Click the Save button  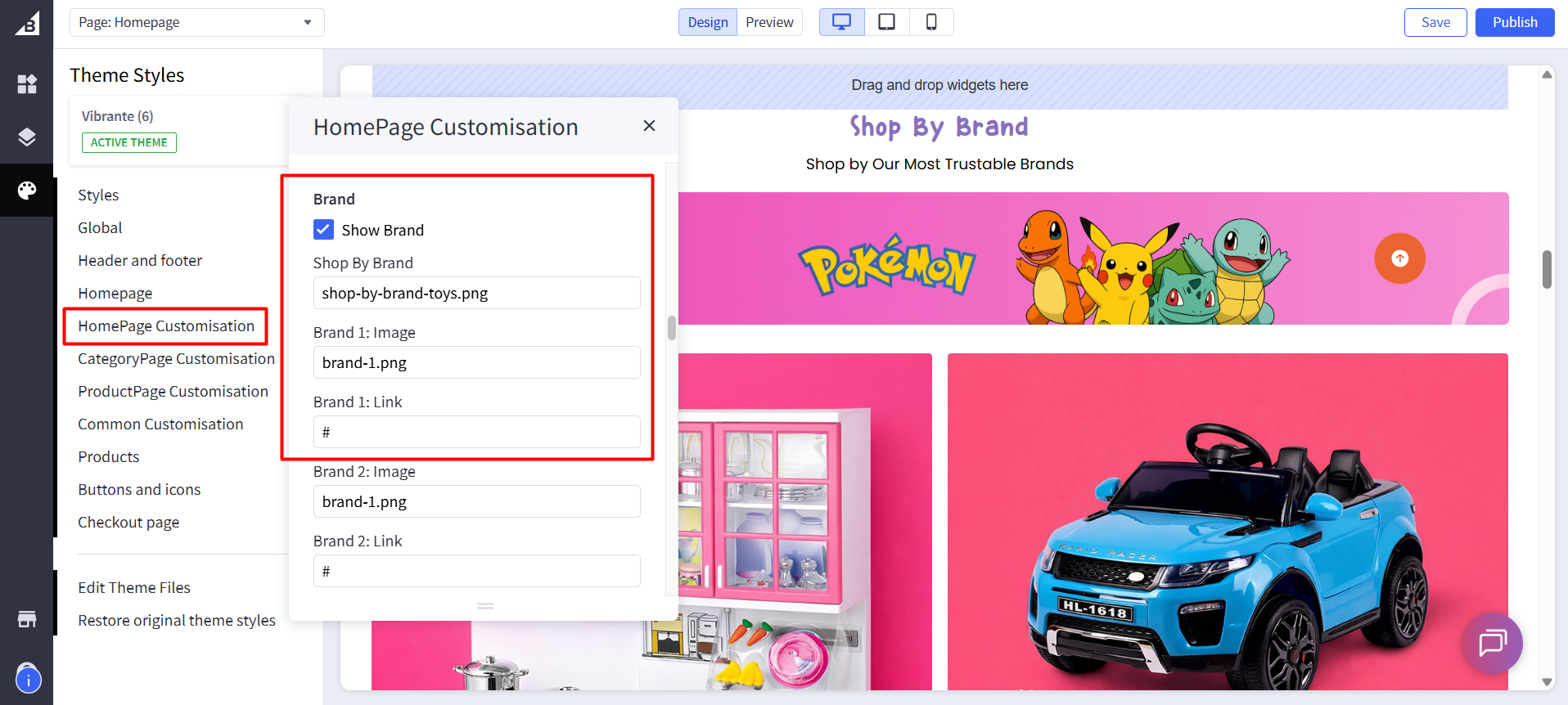tap(1435, 22)
